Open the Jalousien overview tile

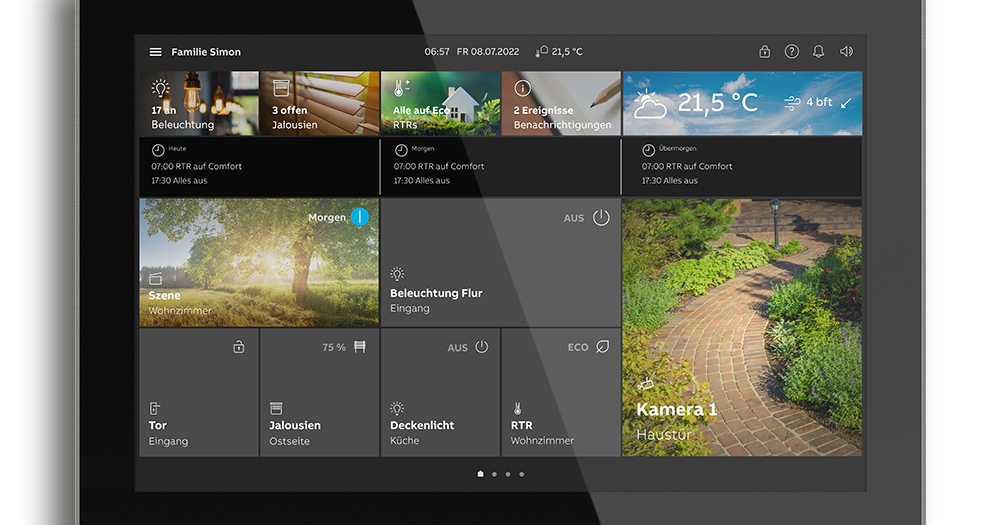pos(320,104)
